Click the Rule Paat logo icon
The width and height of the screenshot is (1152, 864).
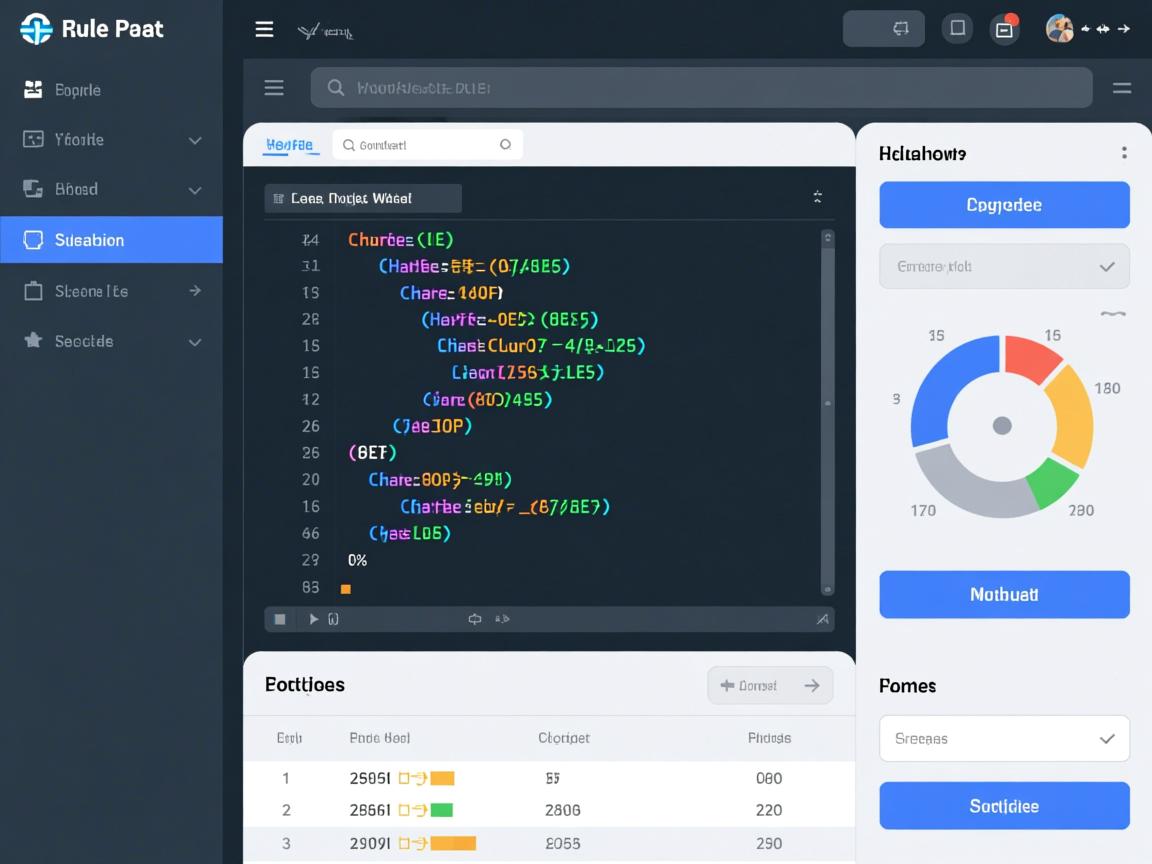click(35, 29)
